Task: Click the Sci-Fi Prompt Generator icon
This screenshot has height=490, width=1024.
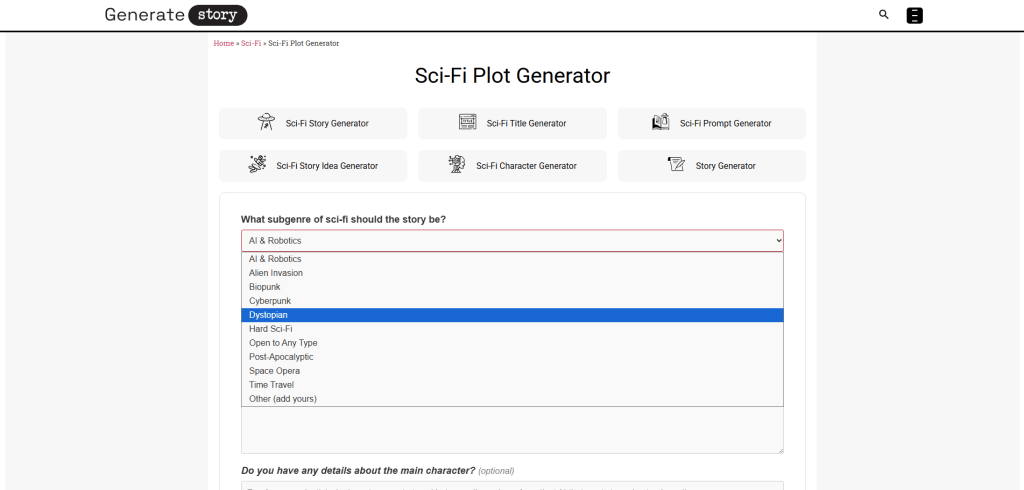Action: click(660, 123)
